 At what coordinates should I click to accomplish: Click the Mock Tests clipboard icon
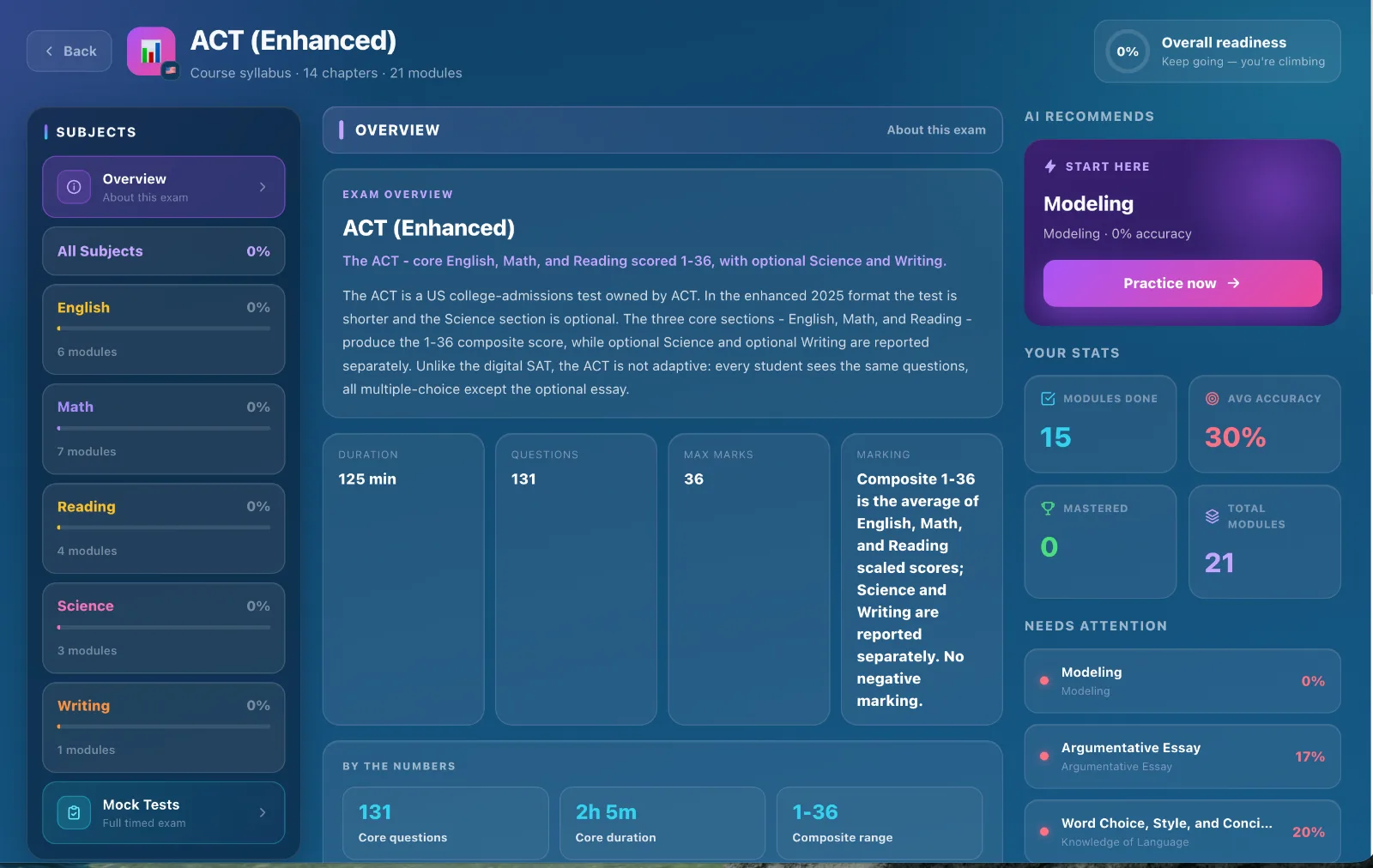[74, 812]
